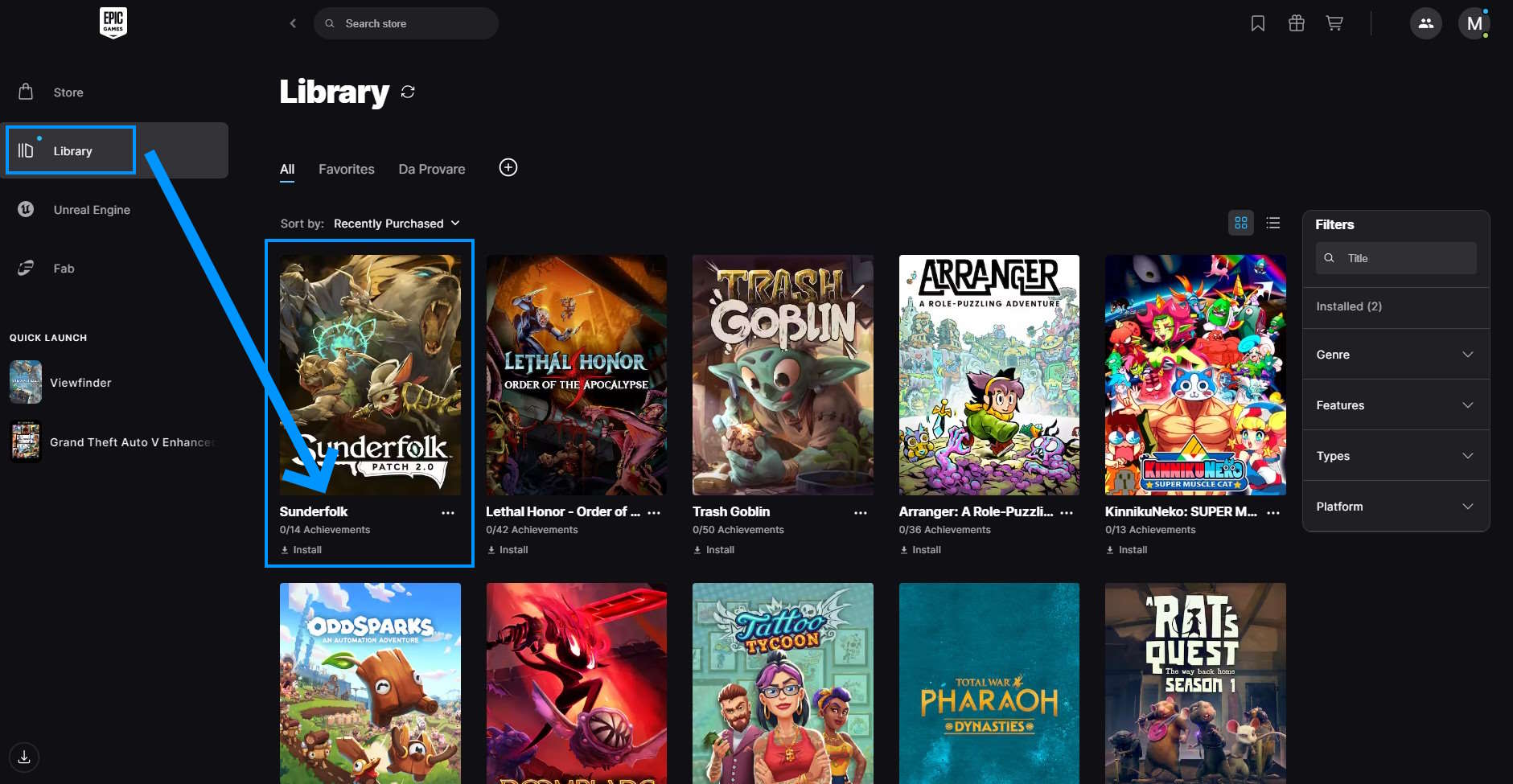Go back using the arrow icon
Viewport: 1513px width, 784px height.
point(293,23)
